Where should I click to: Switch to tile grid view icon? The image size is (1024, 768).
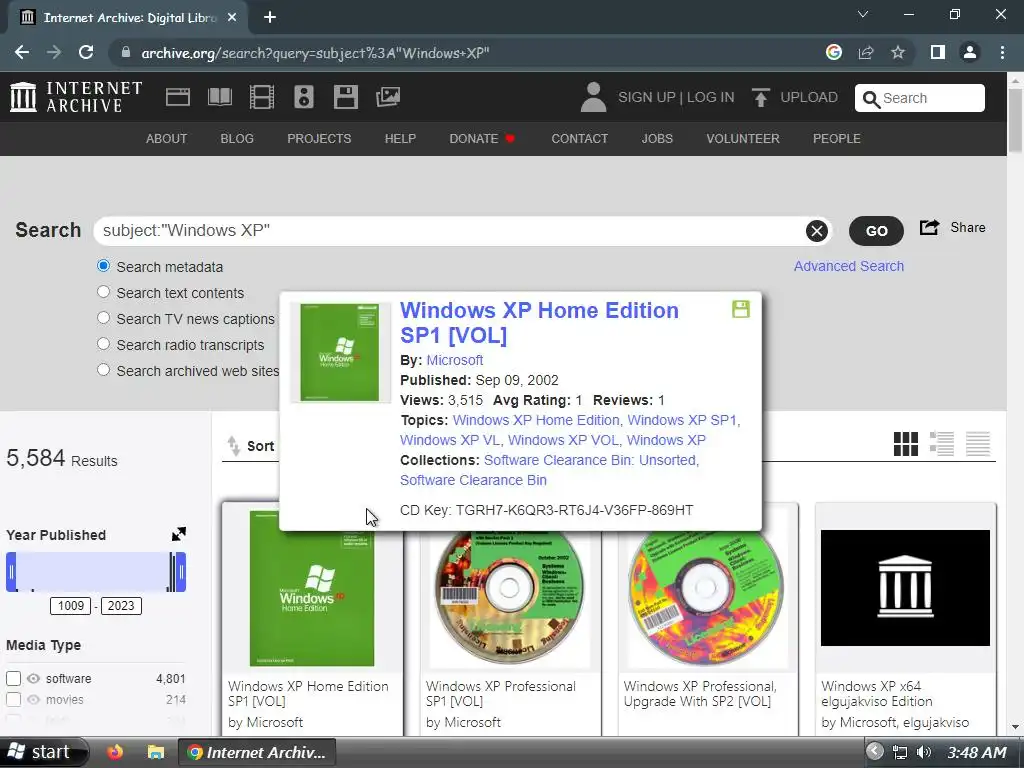click(906, 444)
